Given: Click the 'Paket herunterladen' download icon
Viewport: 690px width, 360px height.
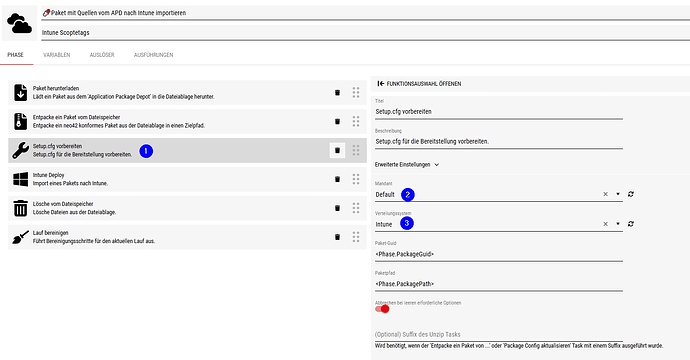Looking at the screenshot, I should (20, 92).
